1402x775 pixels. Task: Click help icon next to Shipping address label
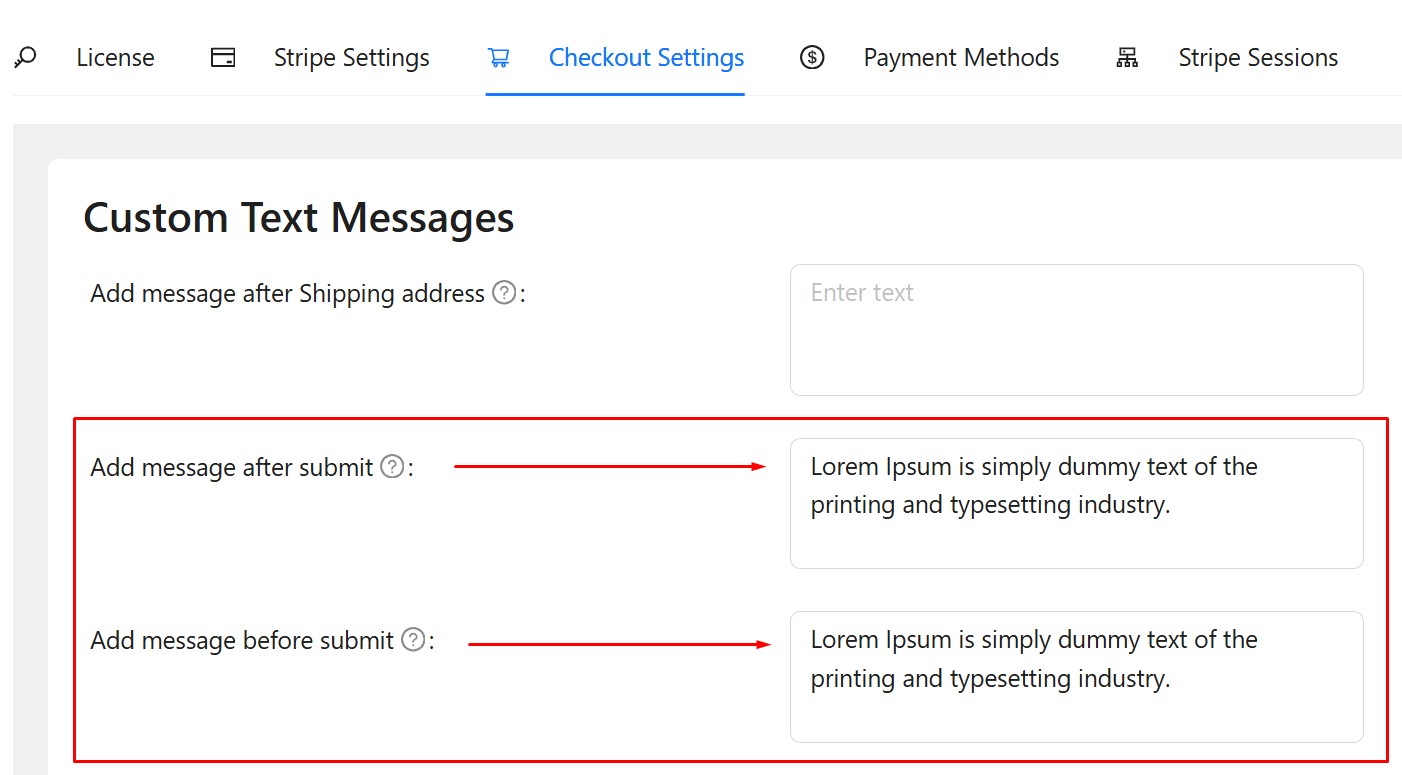(x=505, y=293)
